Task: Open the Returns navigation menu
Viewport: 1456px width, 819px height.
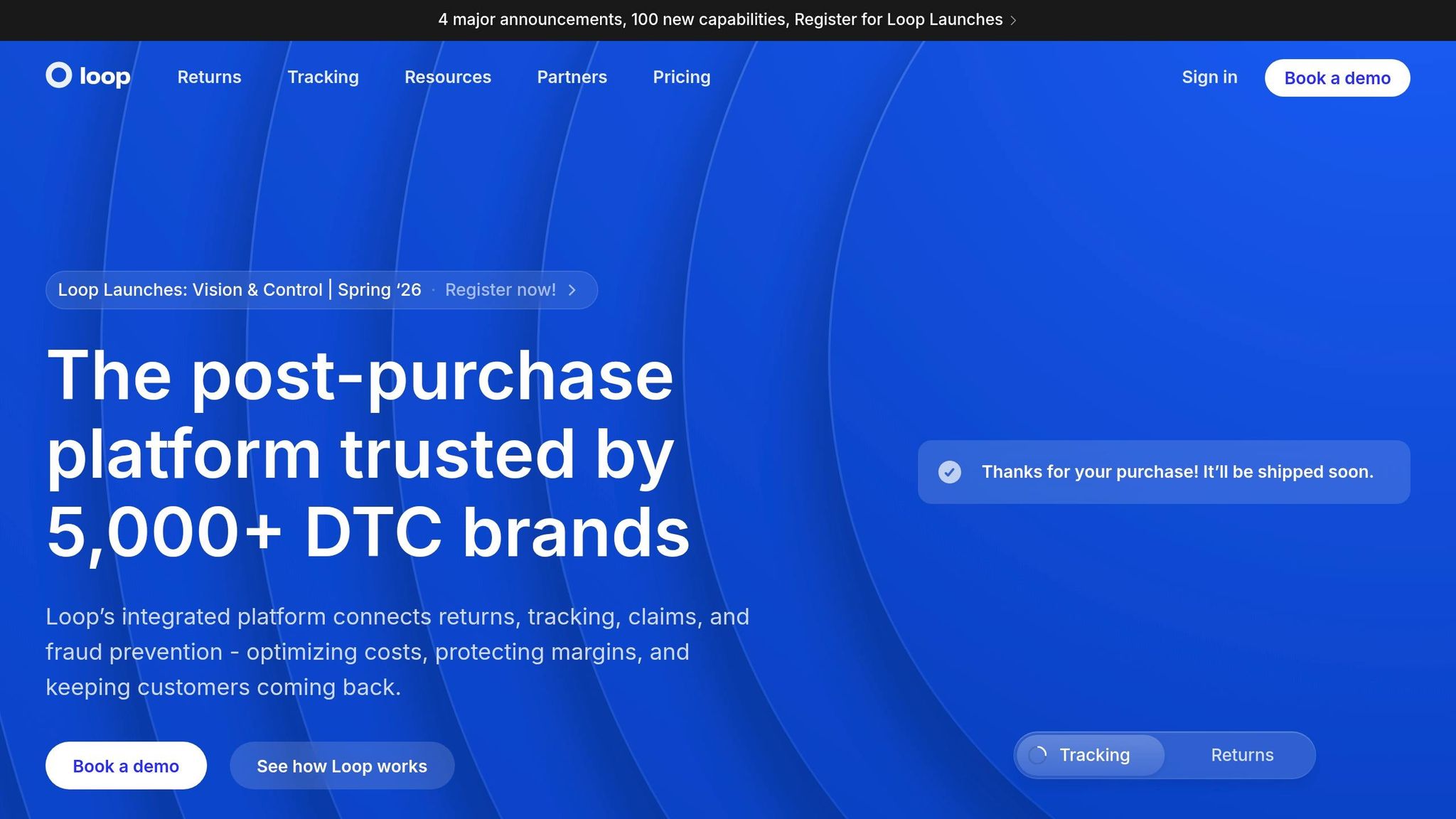Action: point(209,77)
